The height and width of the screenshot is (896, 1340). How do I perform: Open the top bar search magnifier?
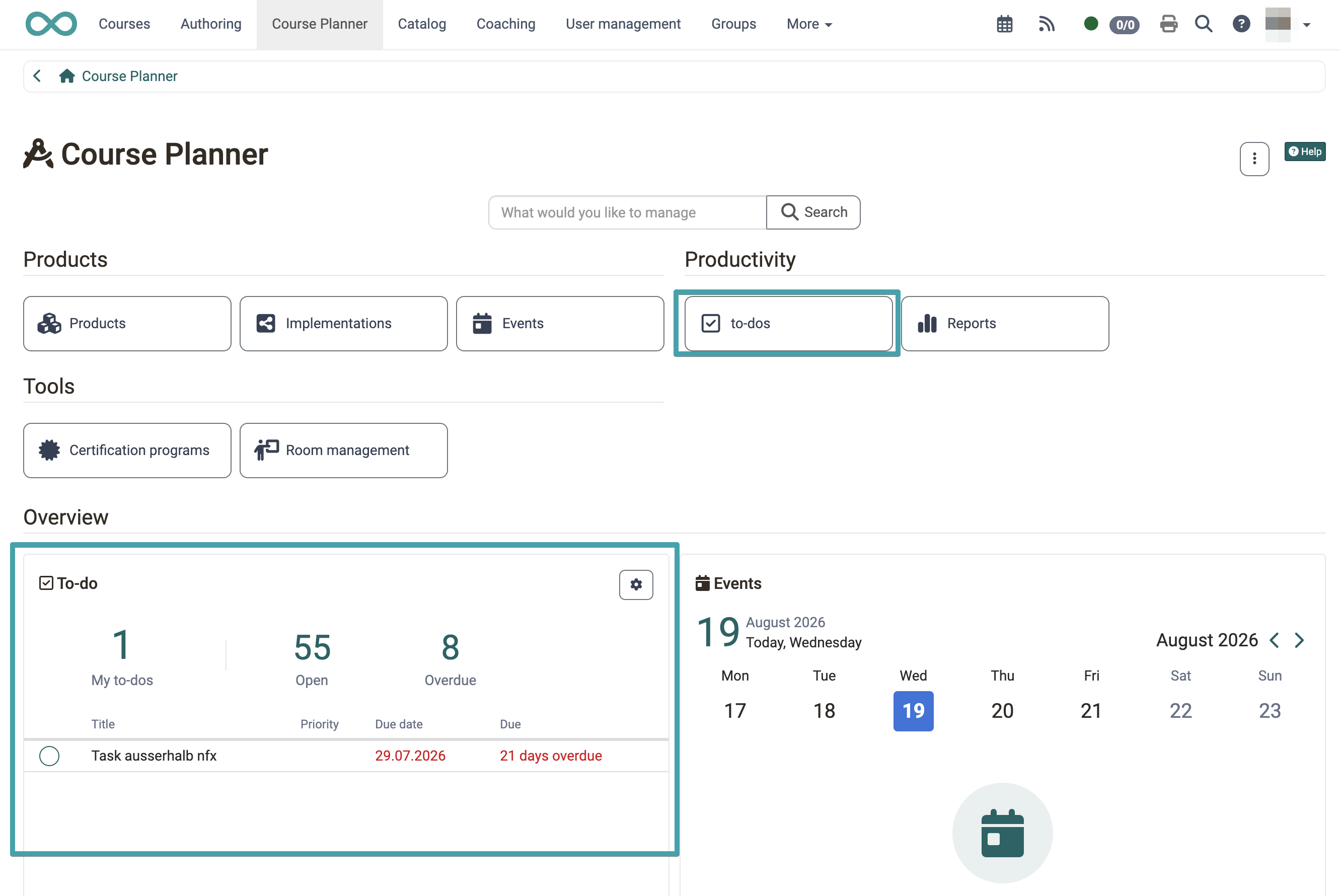pos(1203,24)
